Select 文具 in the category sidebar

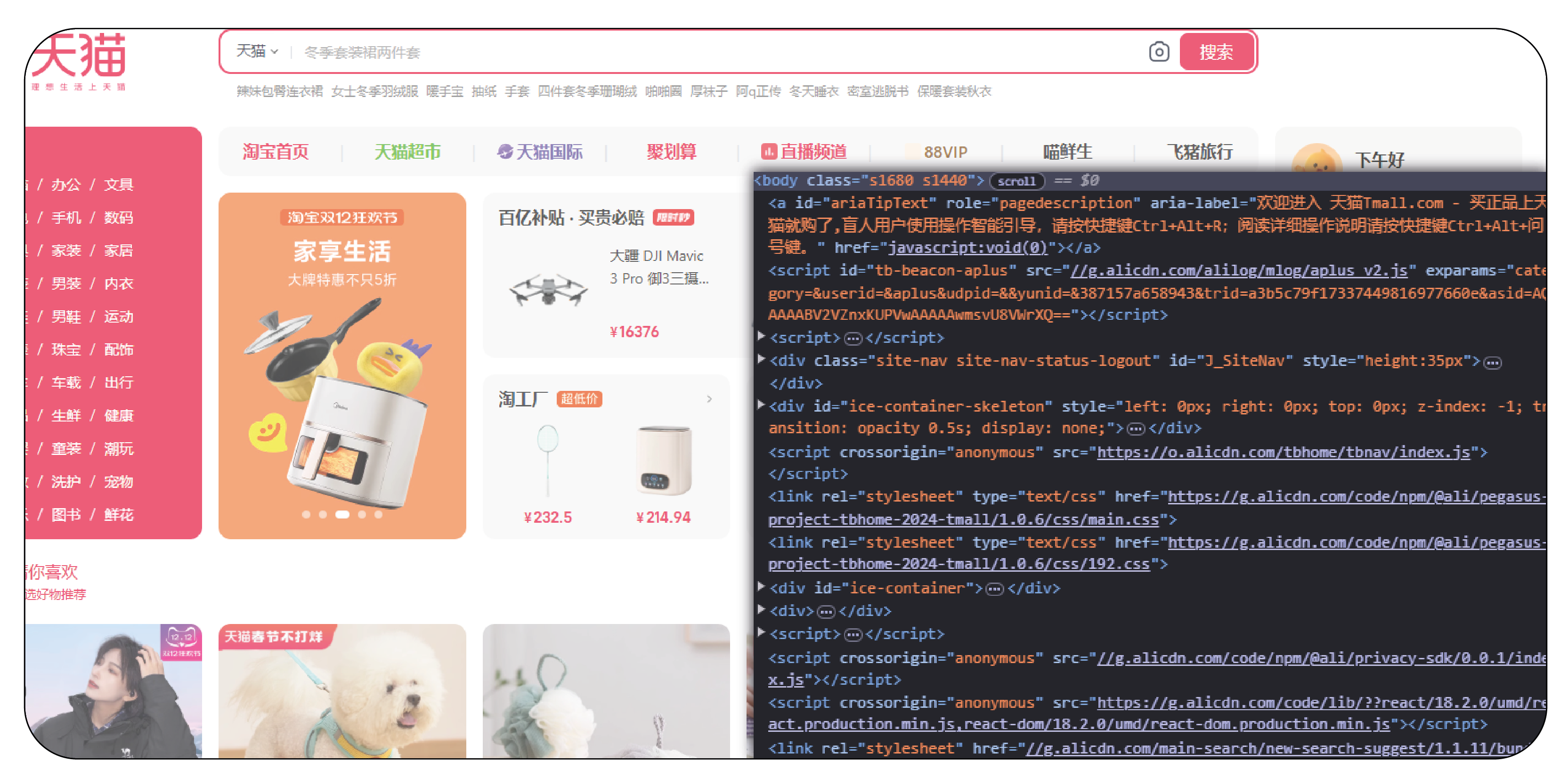point(119,185)
